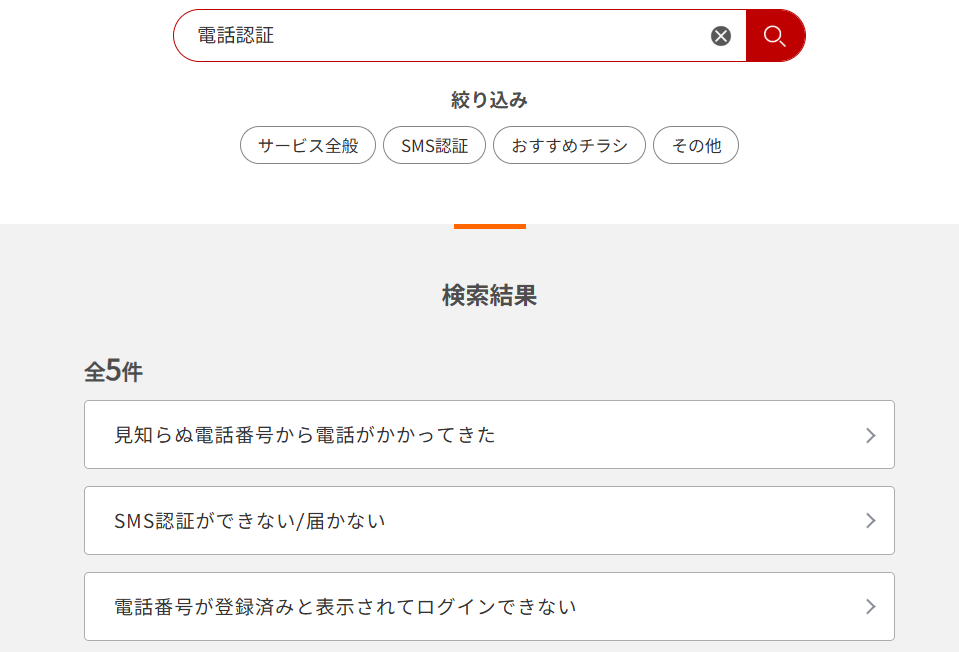Click the magnifying glass search icon
This screenshot has height=652, width=959.
coord(775,35)
